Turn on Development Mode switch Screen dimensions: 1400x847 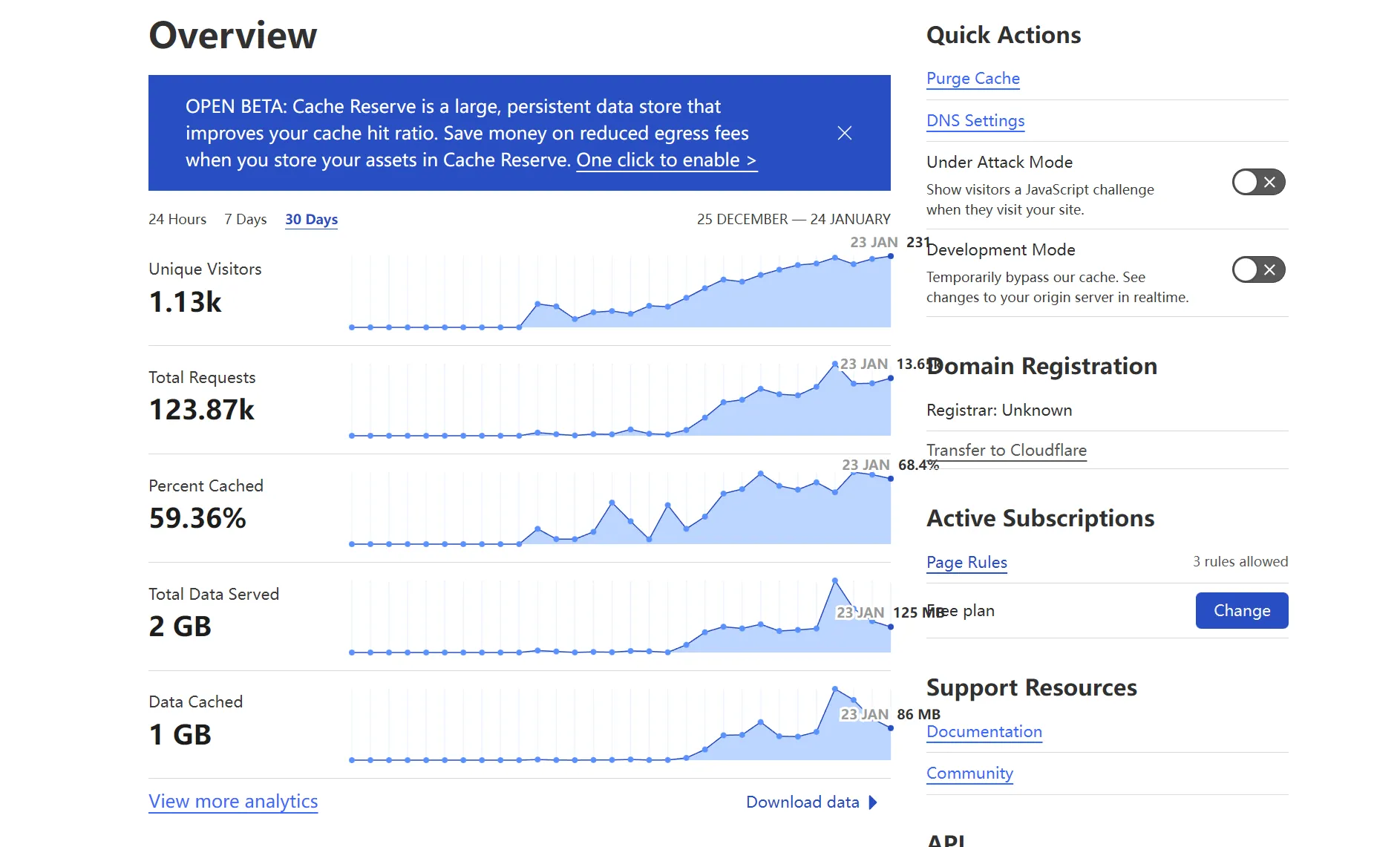1258,269
